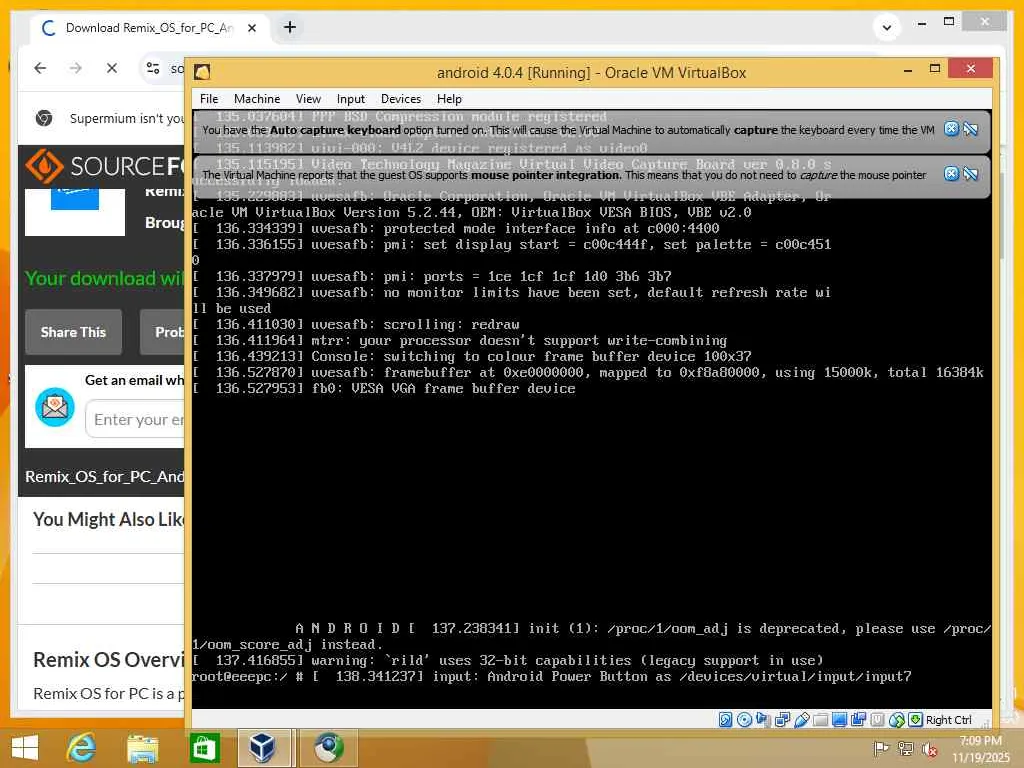
Task: Open File Explorer from taskbar
Action: (x=142, y=748)
